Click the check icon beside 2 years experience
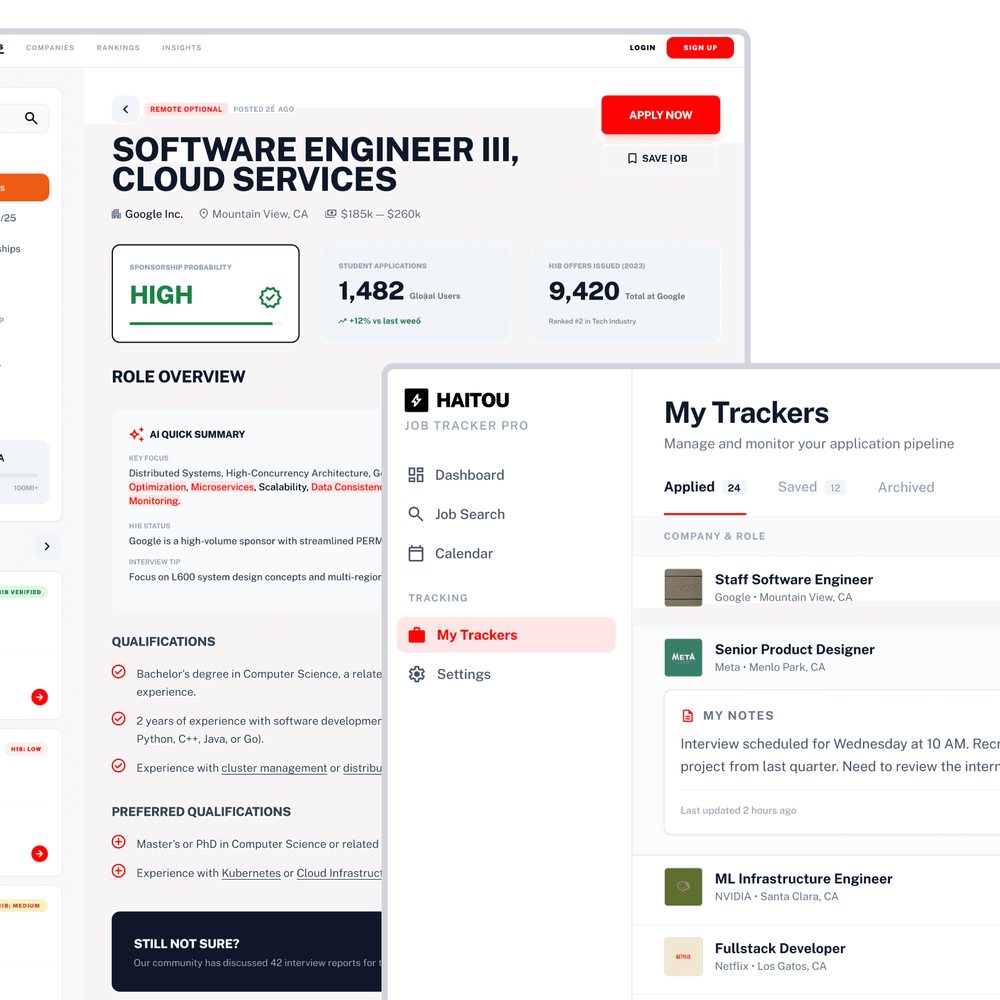The height and width of the screenshot is (1000, 1000). point(119,719)
